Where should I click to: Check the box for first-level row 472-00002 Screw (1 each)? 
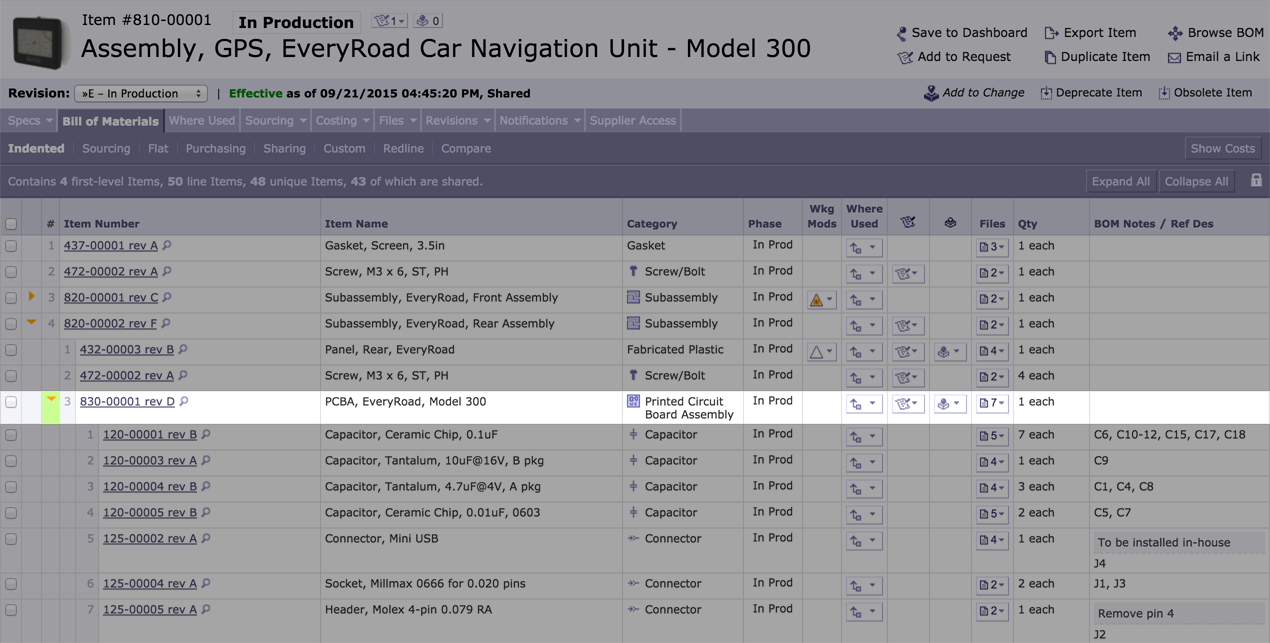[11, 272]
